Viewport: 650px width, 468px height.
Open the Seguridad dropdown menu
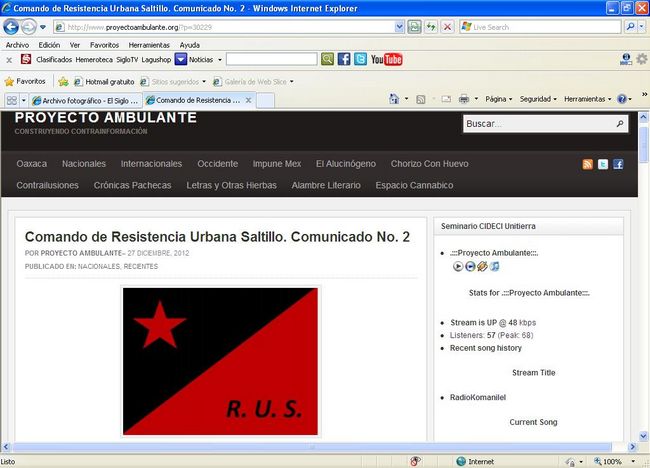coord(539,100)
